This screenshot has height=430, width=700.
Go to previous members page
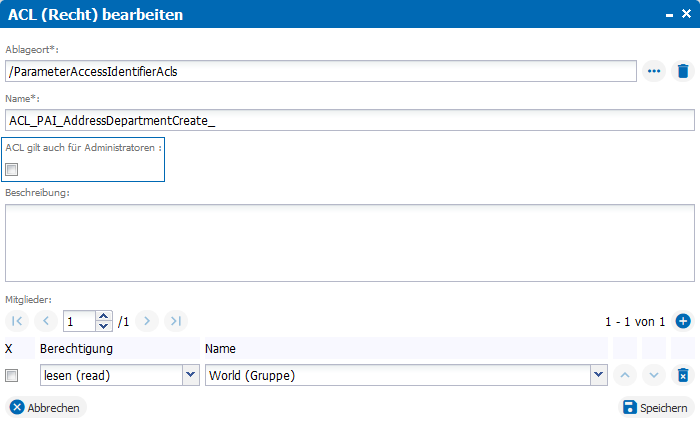pyautogui.click(x=46, y=321)
